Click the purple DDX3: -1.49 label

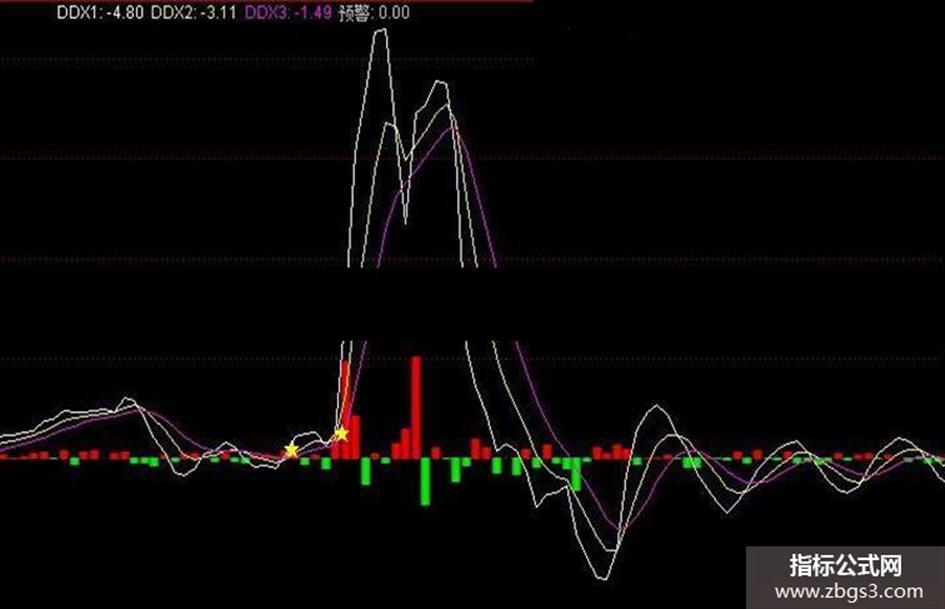coord(288,12)
